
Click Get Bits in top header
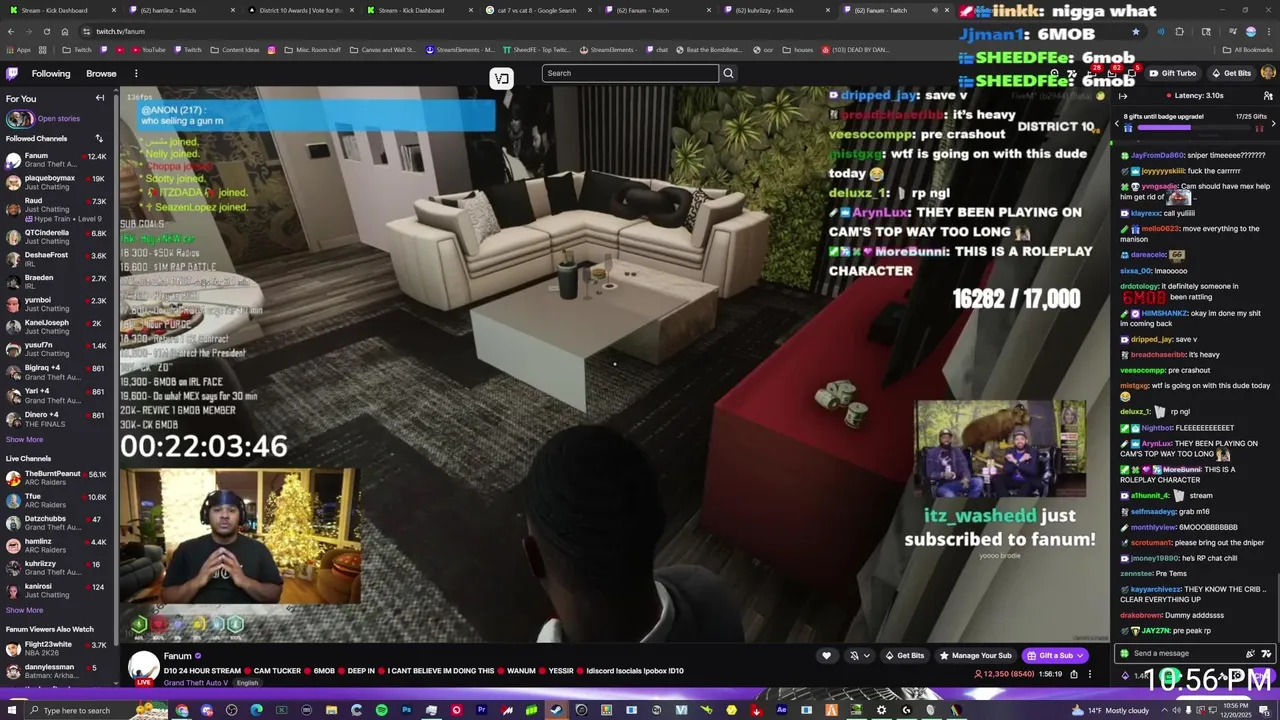[x=1231, y=73]
